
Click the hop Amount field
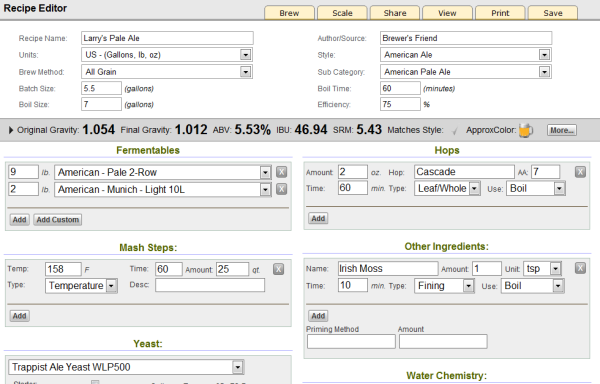(x=353, y=172)
